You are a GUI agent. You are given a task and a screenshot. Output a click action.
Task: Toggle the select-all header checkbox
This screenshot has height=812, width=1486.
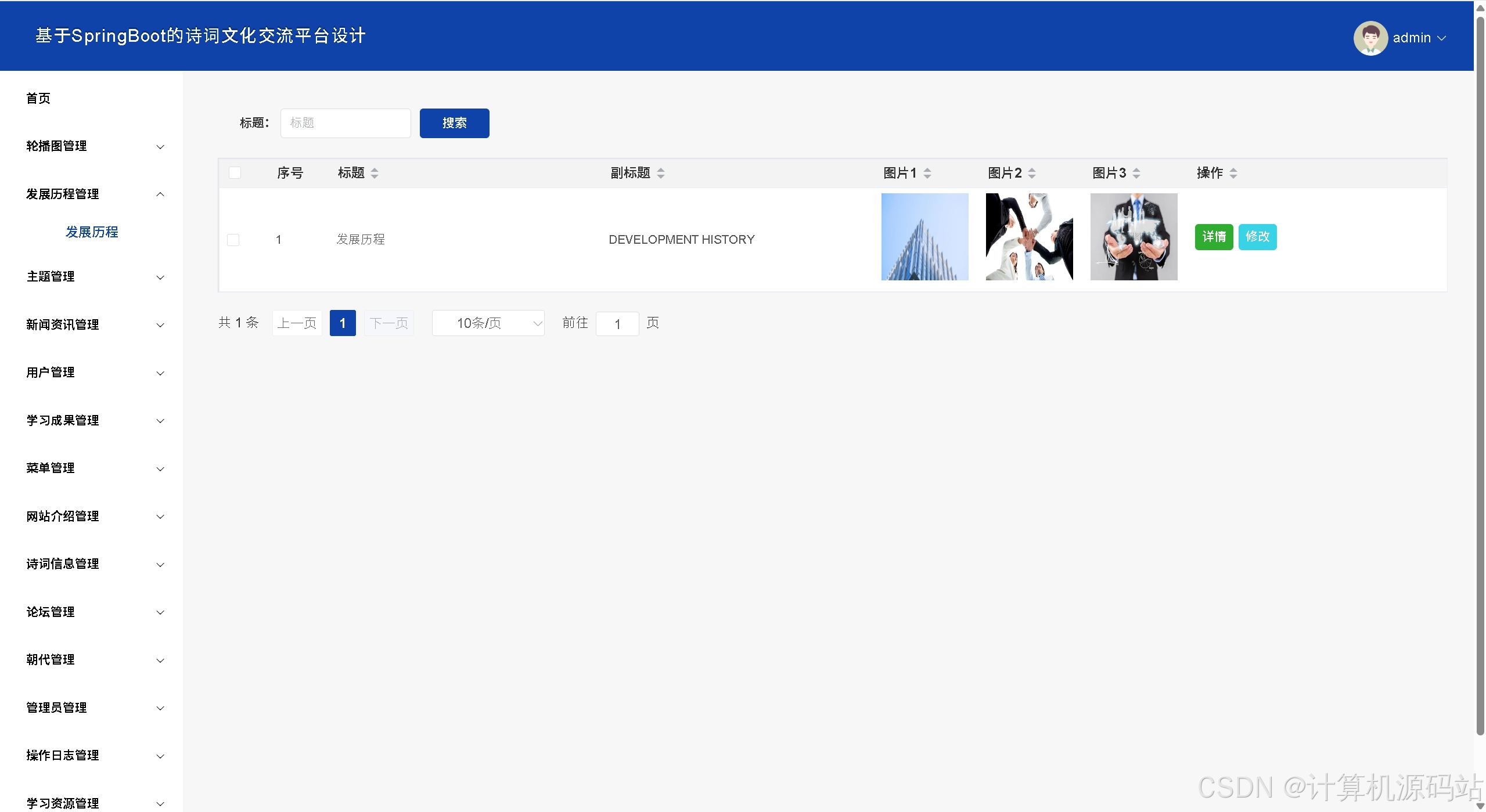(x=235, y=172)
